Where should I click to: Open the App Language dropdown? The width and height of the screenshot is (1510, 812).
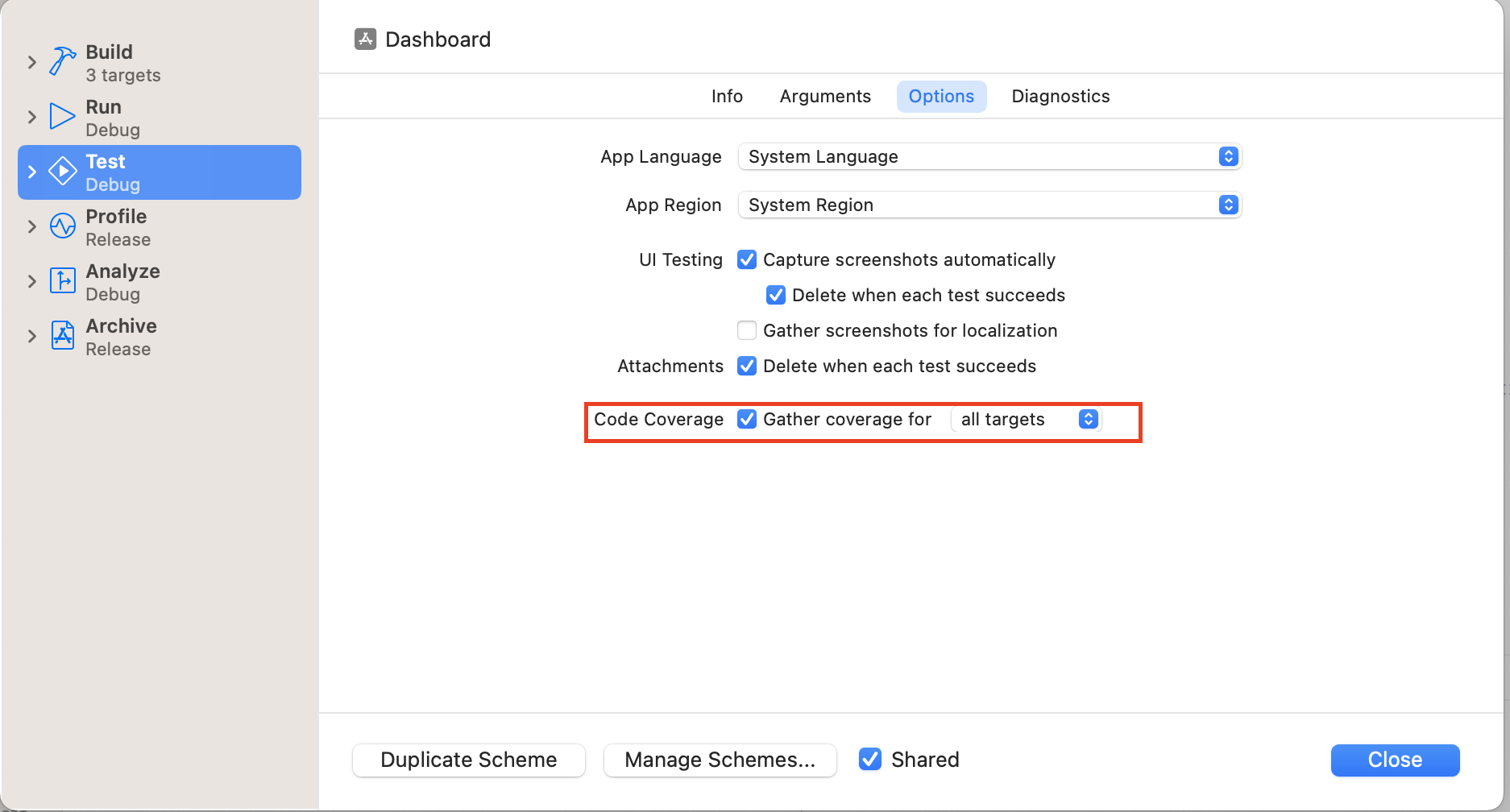[989, 156]
